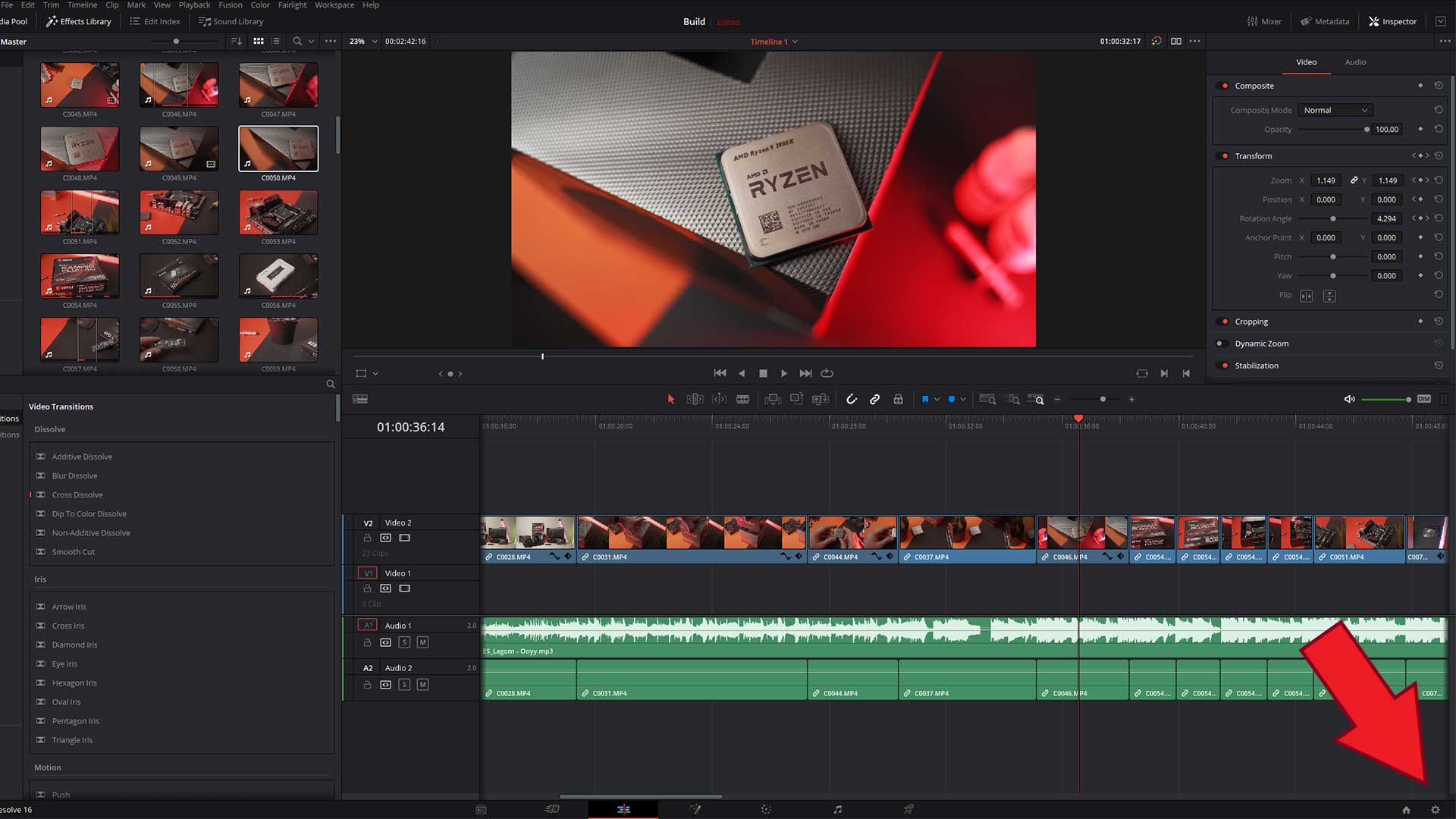Apply the Cross Dissolve transition
Screen dimensions: 1456x819
click(78, 494)
